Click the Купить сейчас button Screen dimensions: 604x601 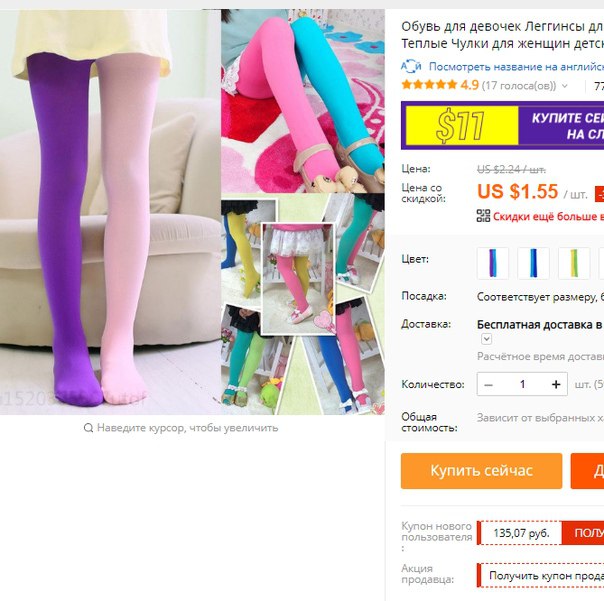pos(481,471)
